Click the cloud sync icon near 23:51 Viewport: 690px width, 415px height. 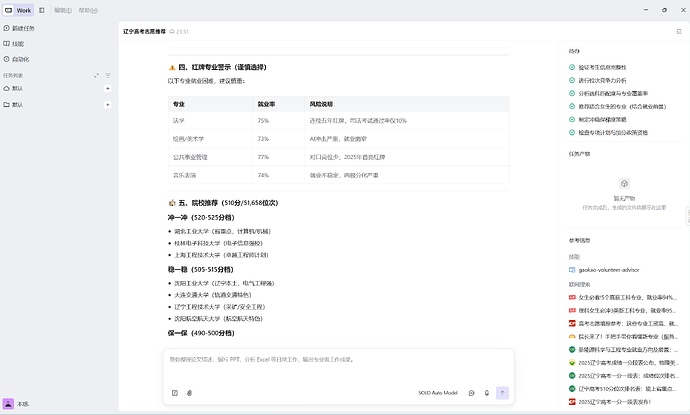pos(172,32)
